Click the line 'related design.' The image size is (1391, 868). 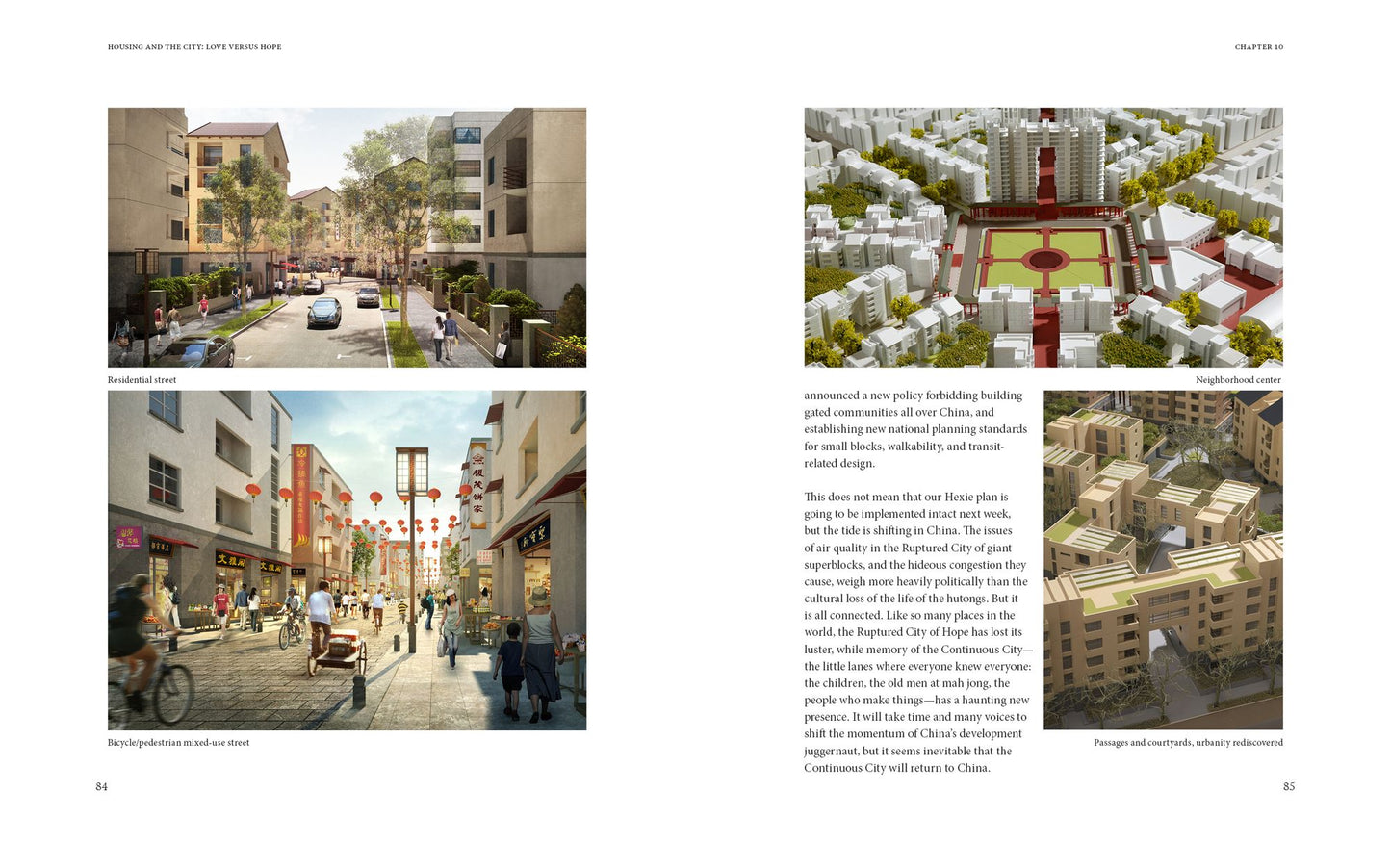coord(839,464)
